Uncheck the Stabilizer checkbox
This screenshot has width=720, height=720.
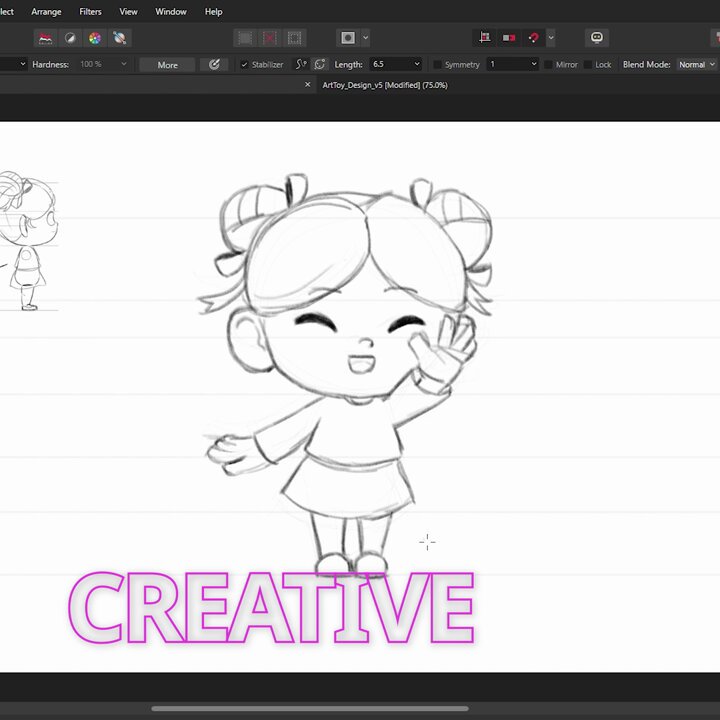tap(244, 65)
